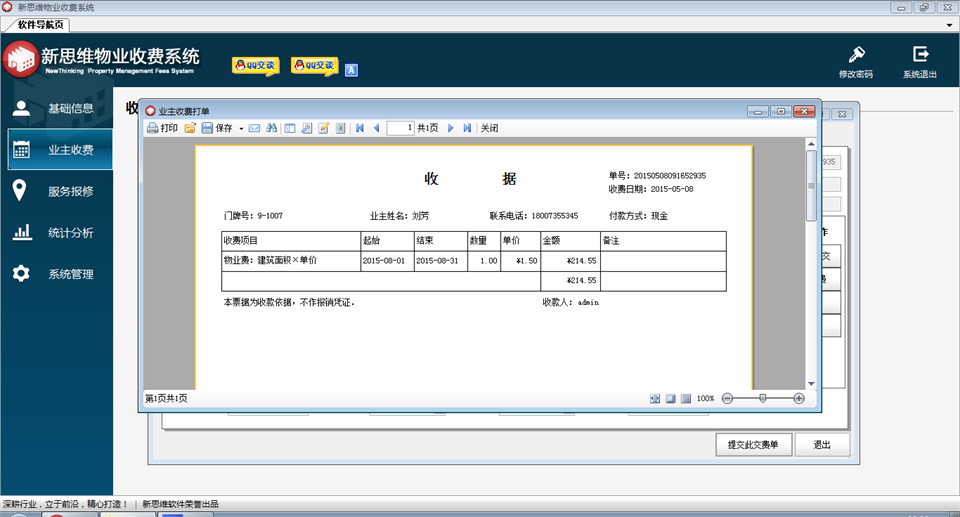The width and height of the screenshot is (960, 517).
Task: Click the 提交此交费单 button
Action: click(754, 445)
